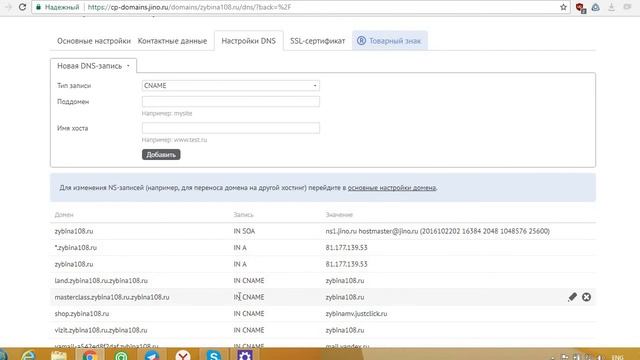This screenshot has height=360, width=640.
Task: Click the vizit.zybina108.ru.zybina108.ru entry
Action: pyautogui.click(x=101, y=330)
